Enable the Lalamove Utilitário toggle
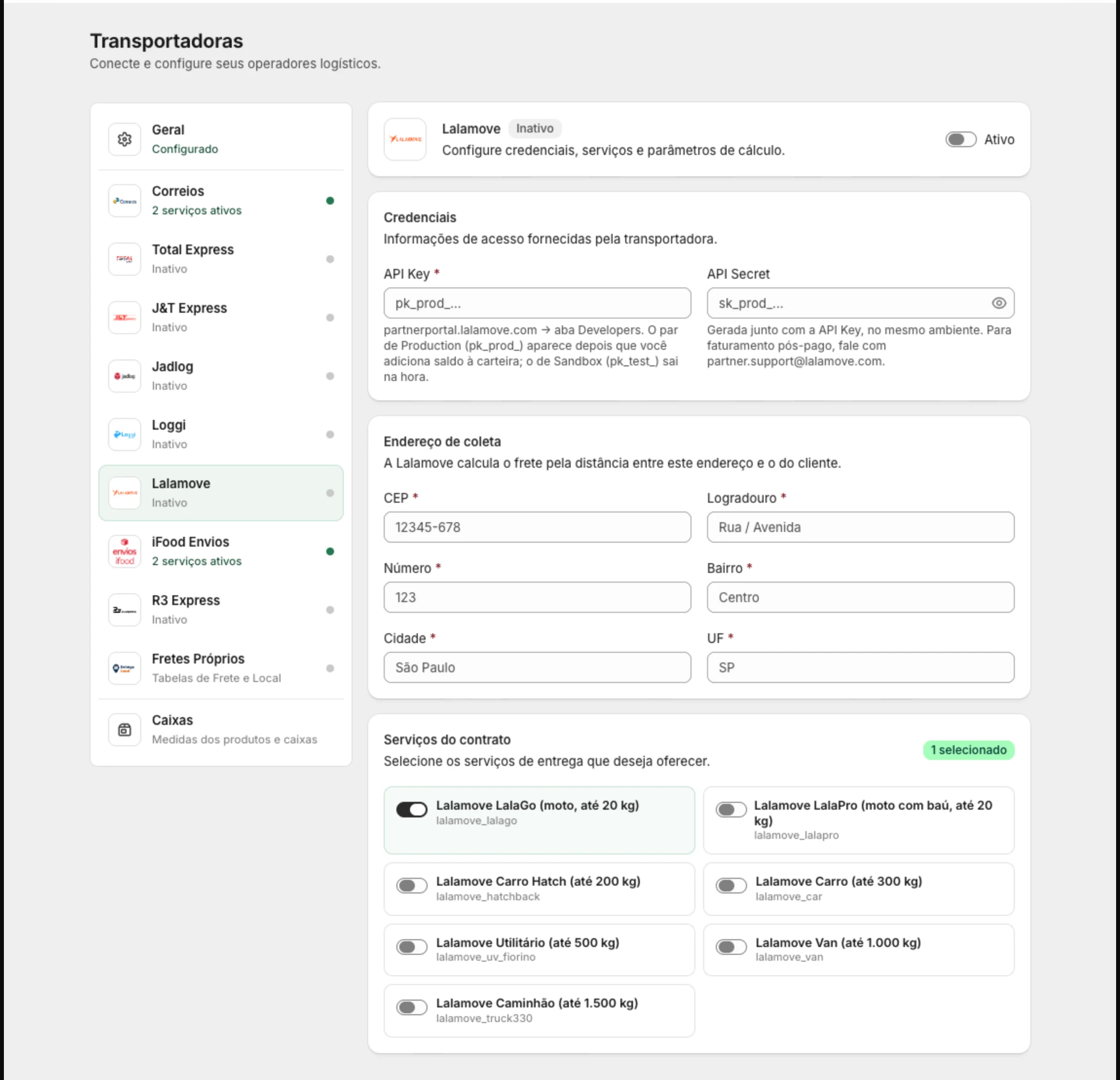Screen dimensions: 1120x1080 point(411,947)
